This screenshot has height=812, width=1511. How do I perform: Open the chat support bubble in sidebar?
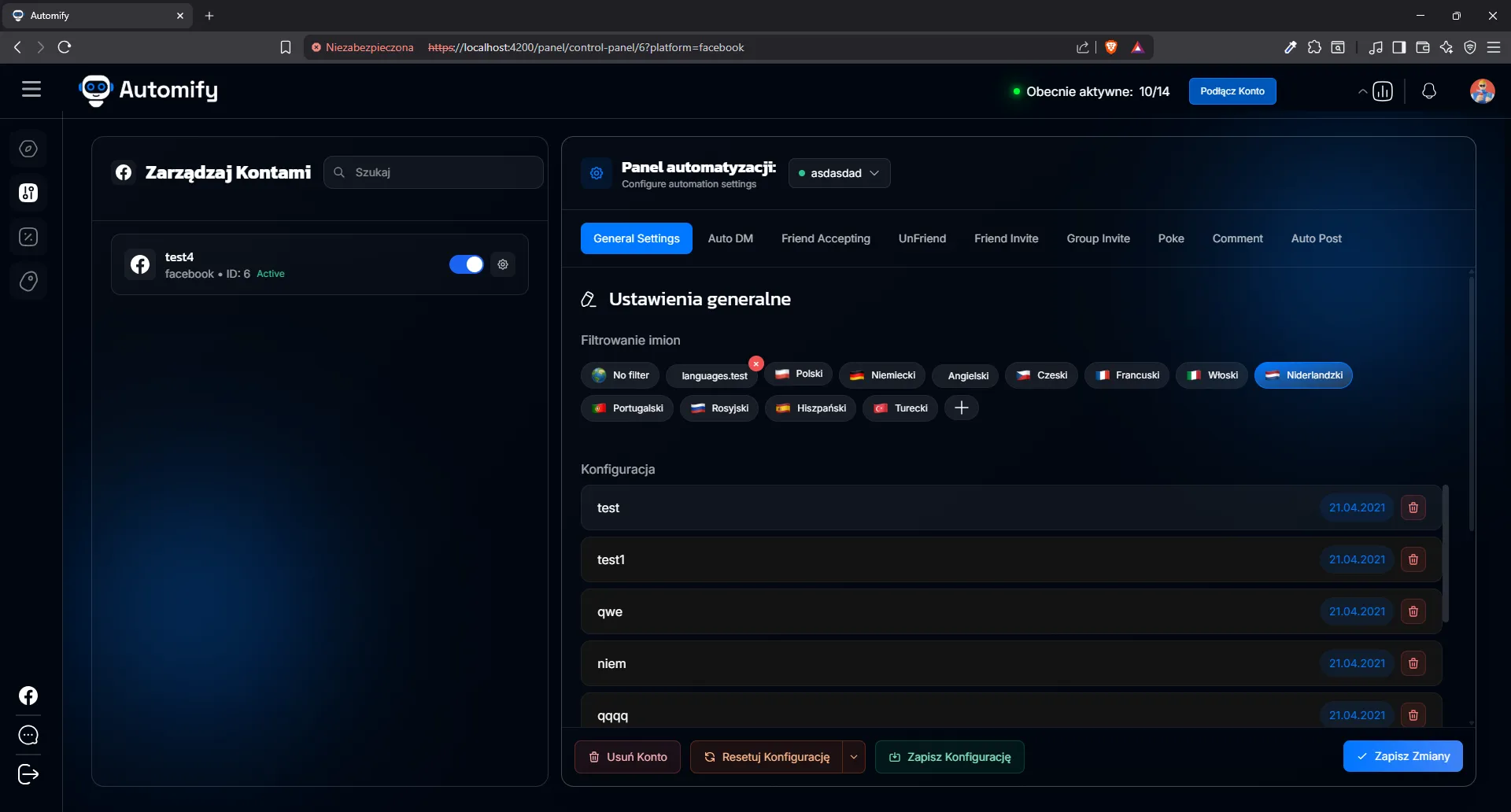(28, 736)
